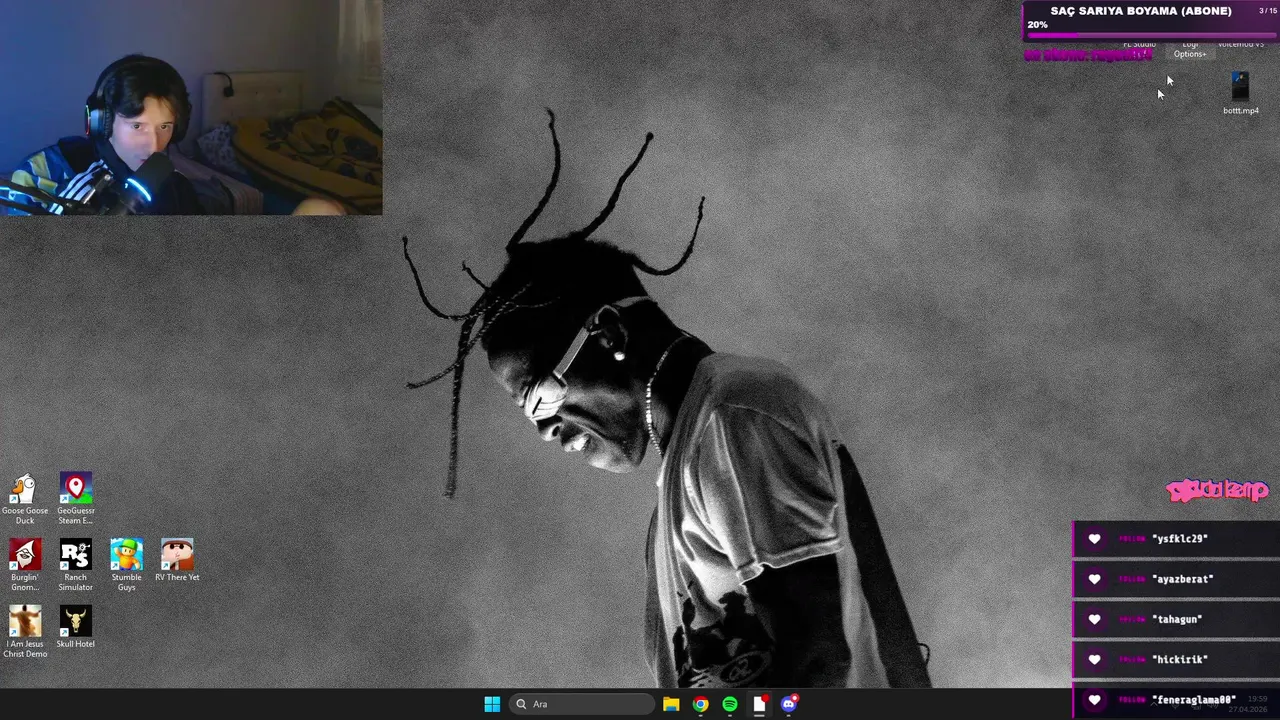This screenshot has height=720, width=1280.
Task: Select the Stumble Guys desktop icon
Action: pyautogui.click(x=126, y=565)
